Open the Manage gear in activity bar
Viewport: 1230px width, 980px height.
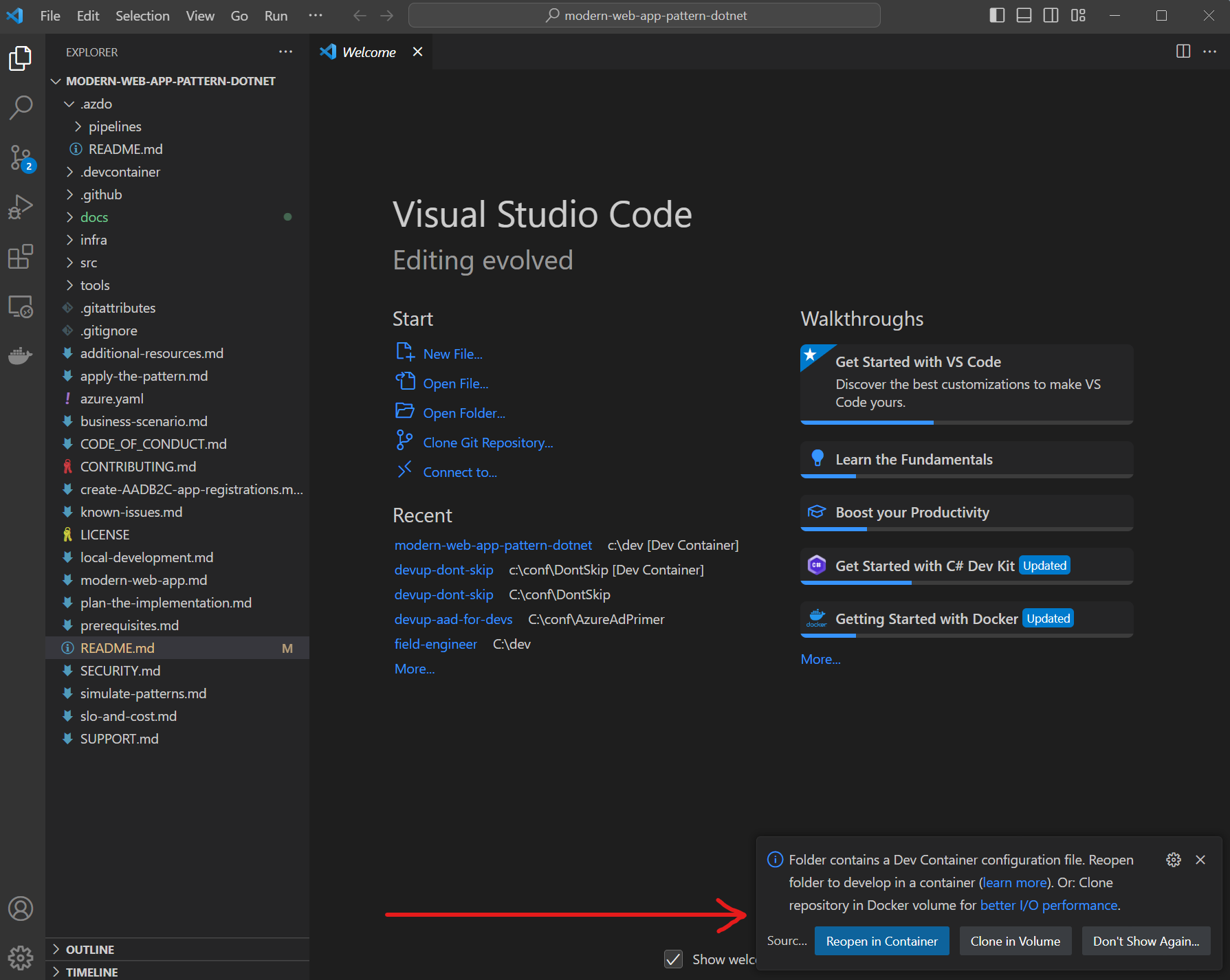[21, 957]
